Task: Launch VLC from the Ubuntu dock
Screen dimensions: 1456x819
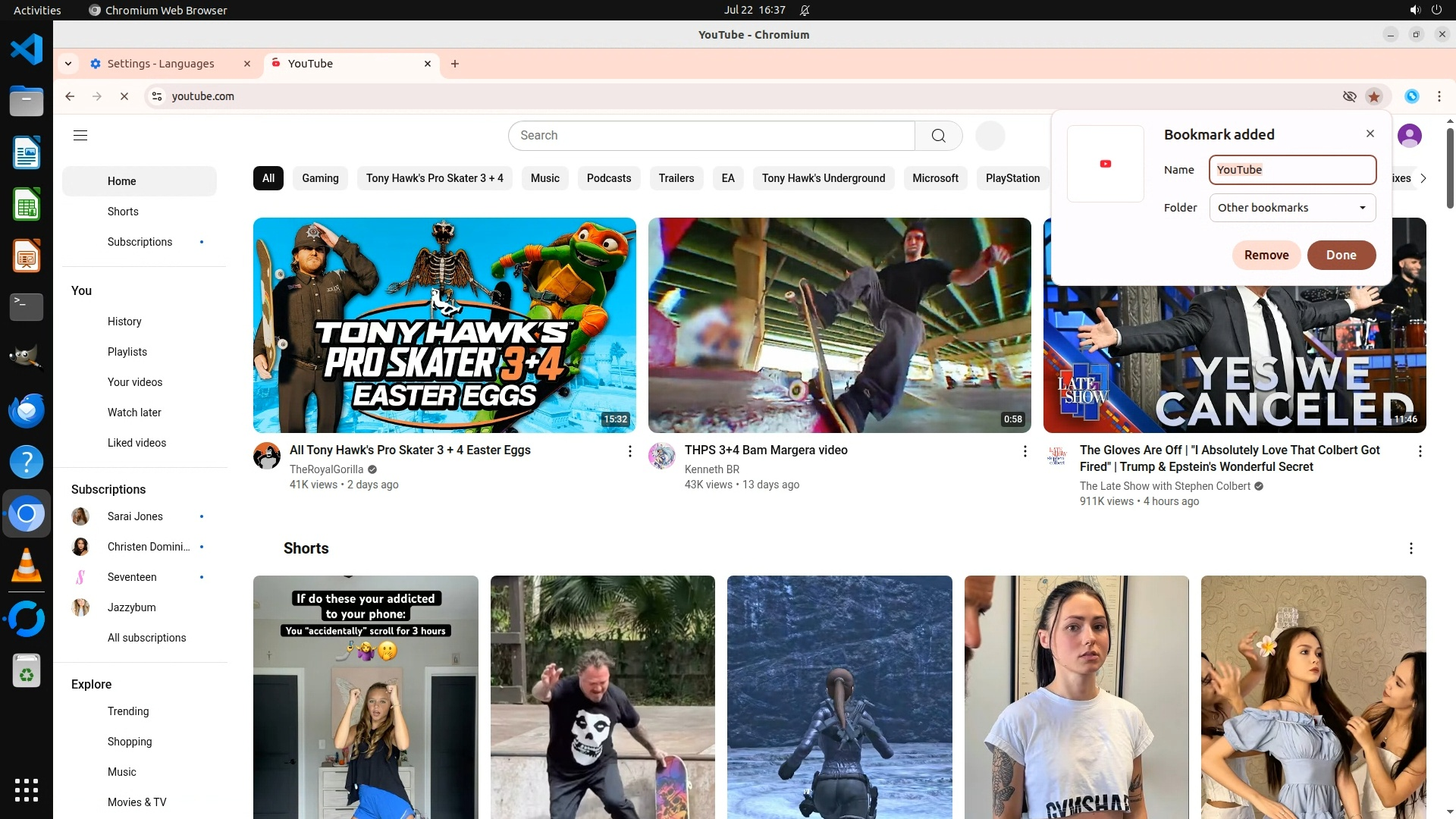Action: 27,566
